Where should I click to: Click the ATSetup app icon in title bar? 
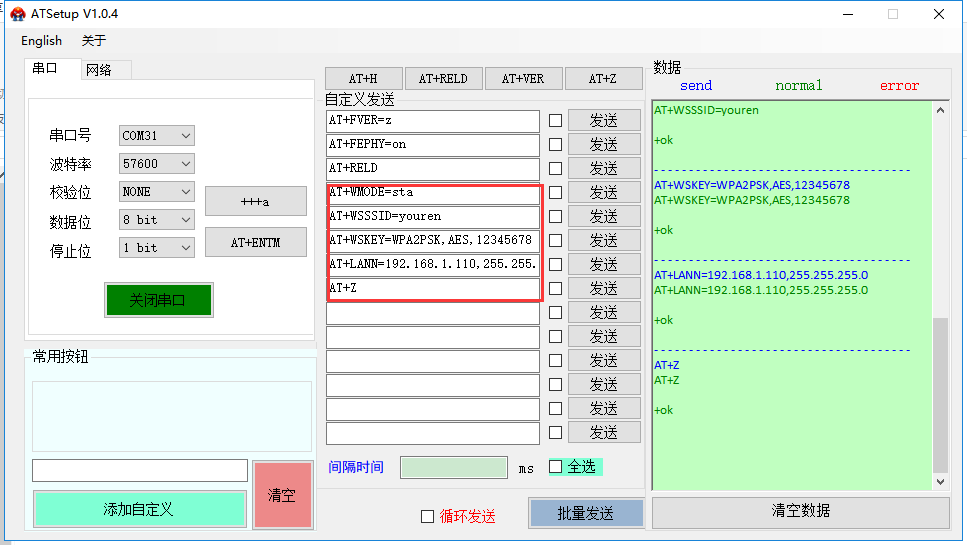tap(18, 14)
